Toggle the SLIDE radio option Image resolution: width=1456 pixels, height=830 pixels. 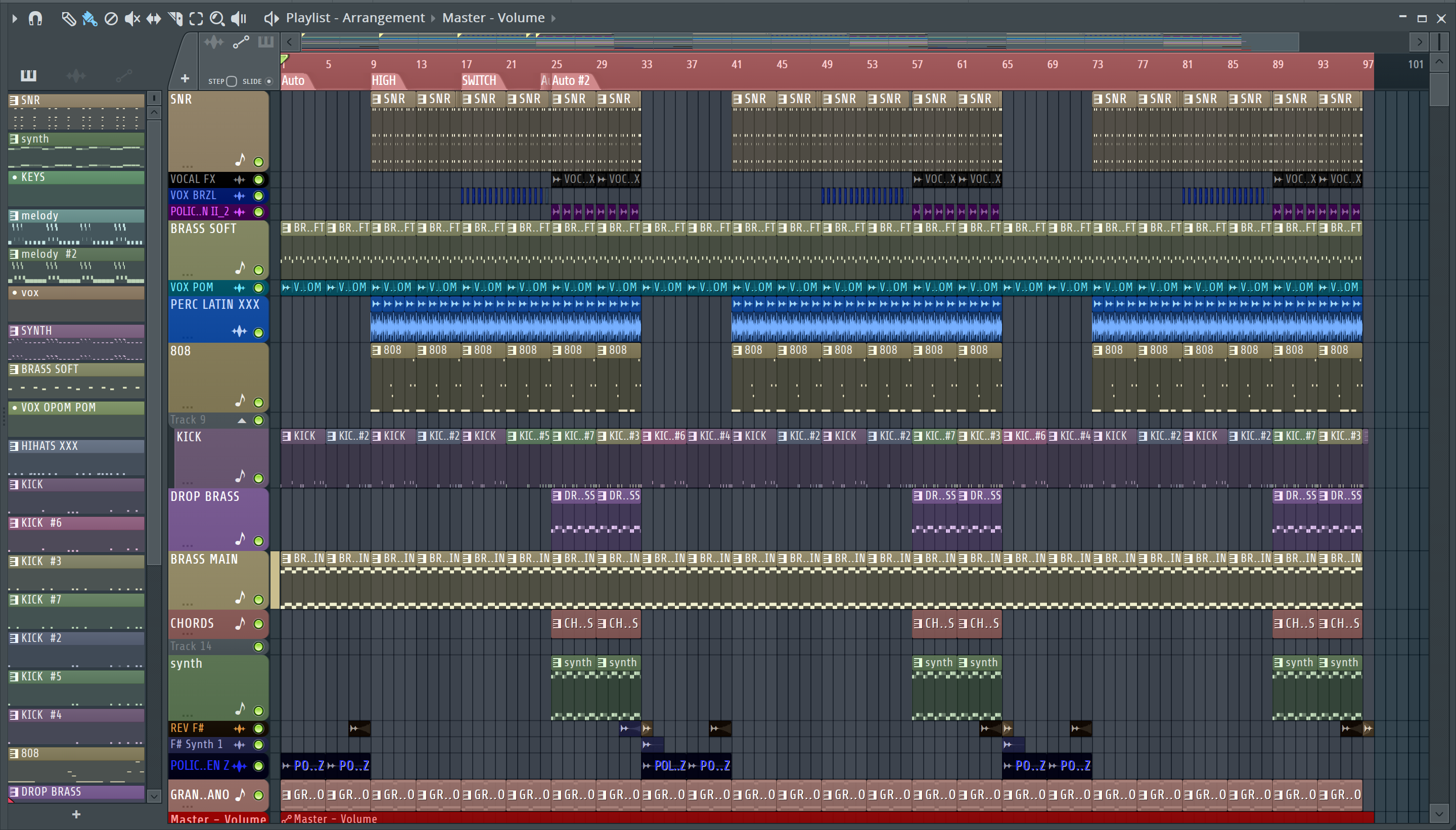(269, 81)
